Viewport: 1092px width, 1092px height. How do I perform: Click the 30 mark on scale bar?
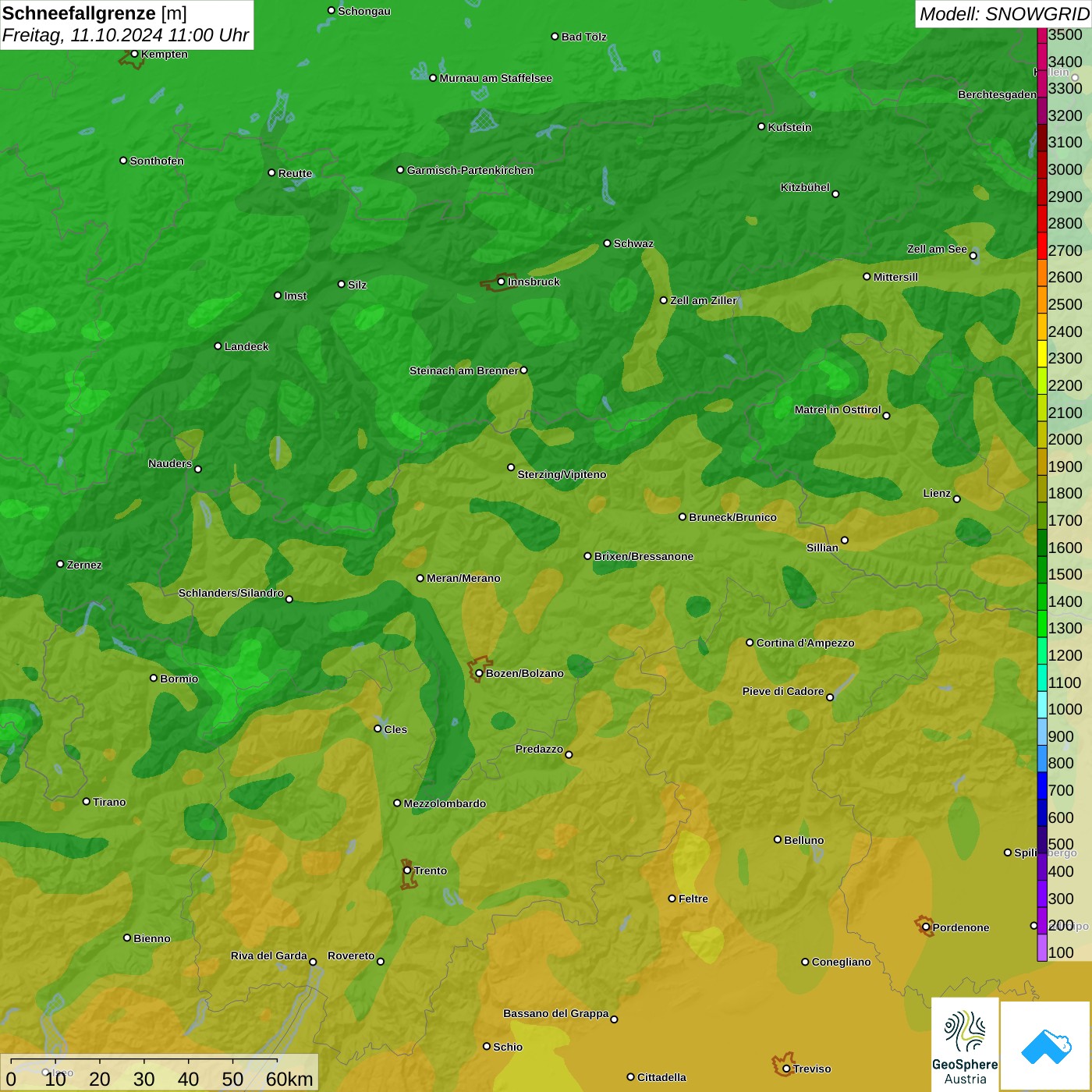pos(144,1079)
